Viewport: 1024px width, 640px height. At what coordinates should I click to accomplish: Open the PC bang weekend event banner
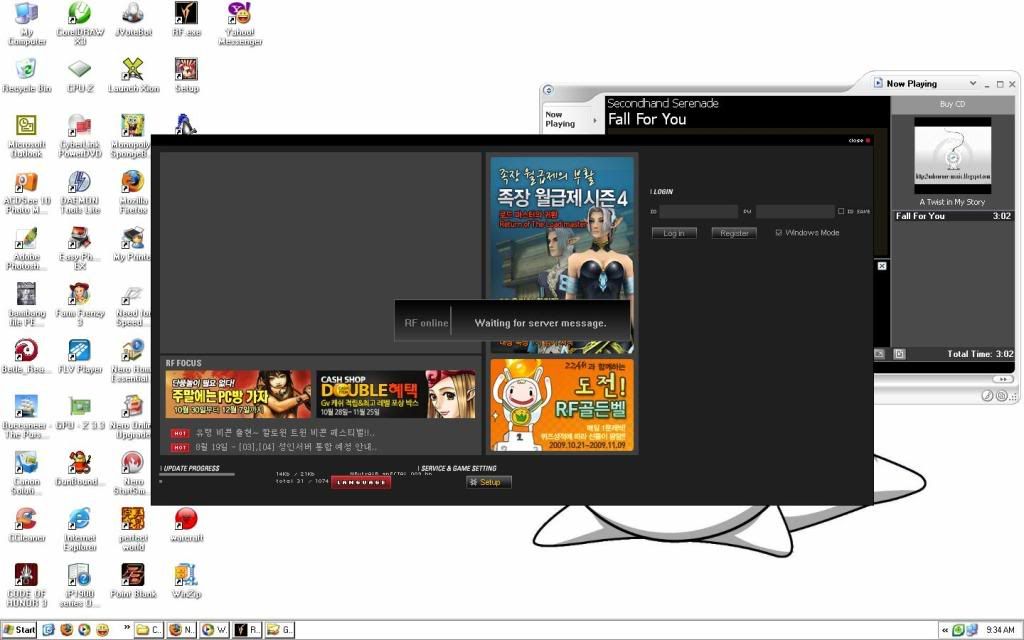pos(238,394)
